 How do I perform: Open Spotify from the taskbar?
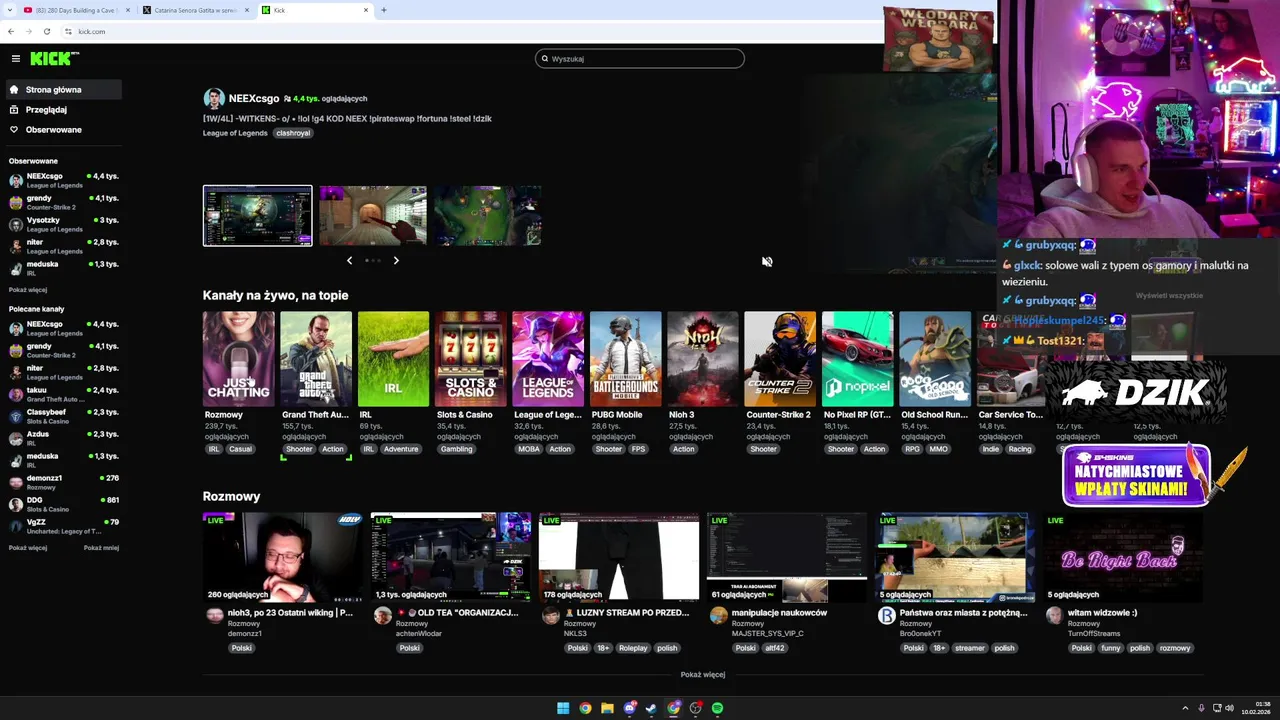click(x=718, y=708)
